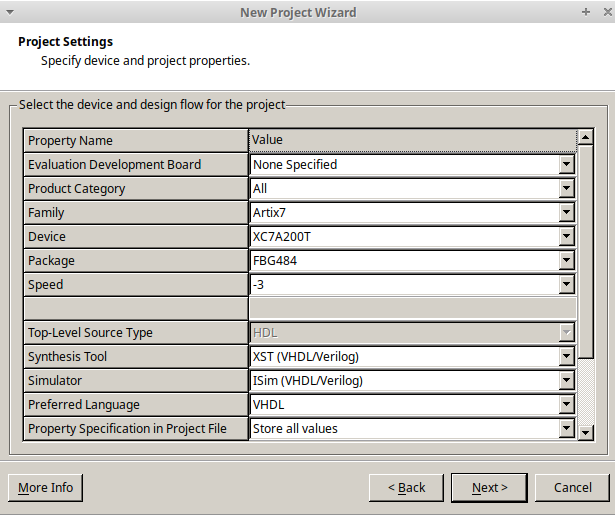Expand the Simulator dropdown showing ISim

(566, 381)
